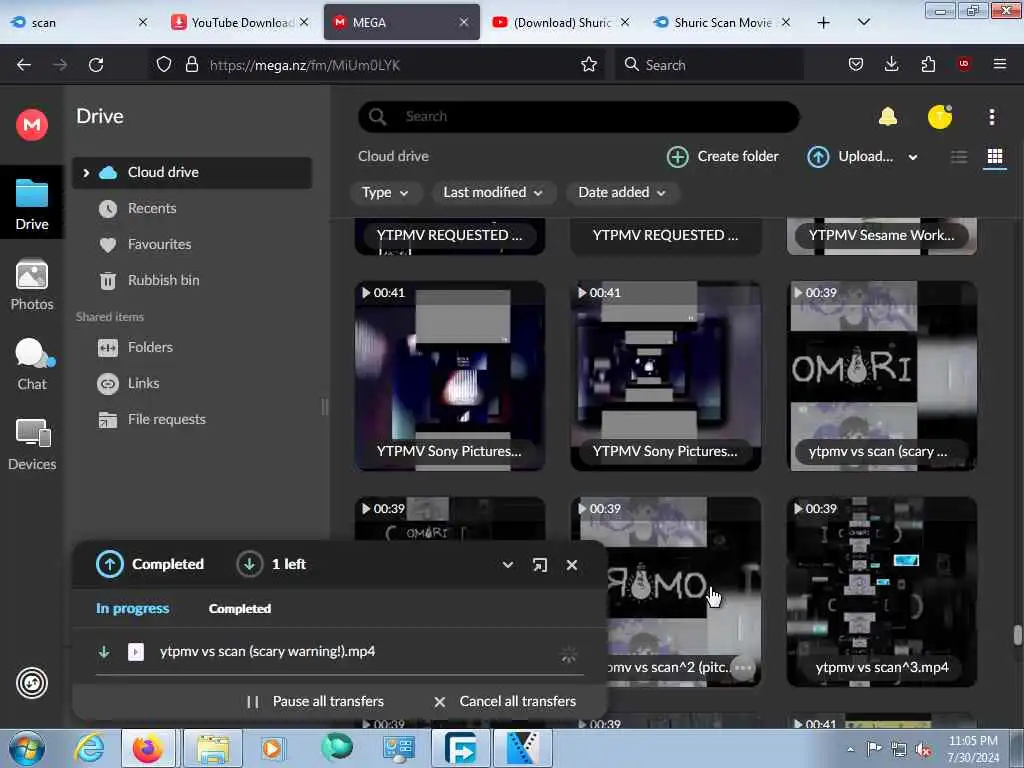Switch to Shuric Scan Movie browser tab
Image resolution: width=1024 pixels, height=768 pixels.
[722, 22]
